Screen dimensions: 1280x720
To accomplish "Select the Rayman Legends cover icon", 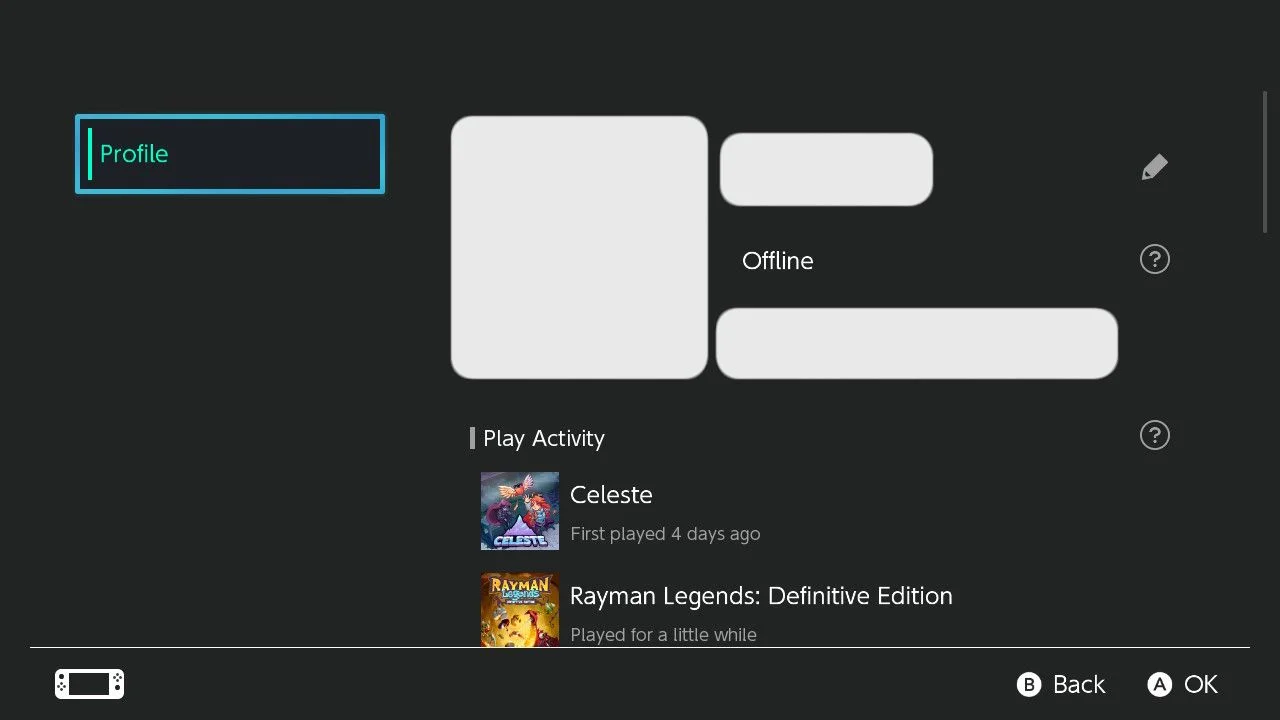I will [519, 609].
